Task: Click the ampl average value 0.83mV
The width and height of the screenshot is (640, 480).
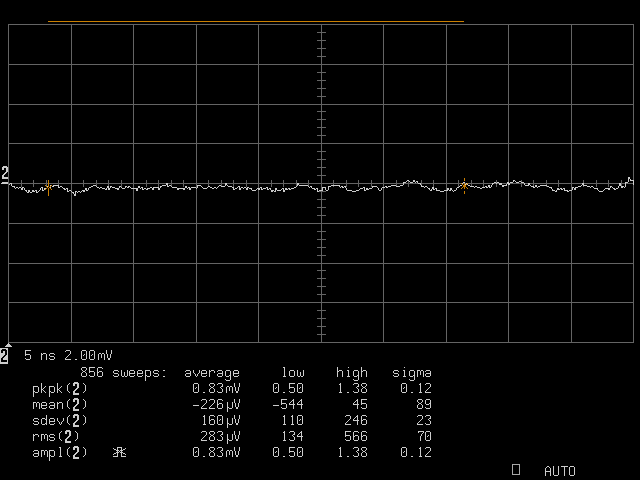Action: tap(216, 452)
